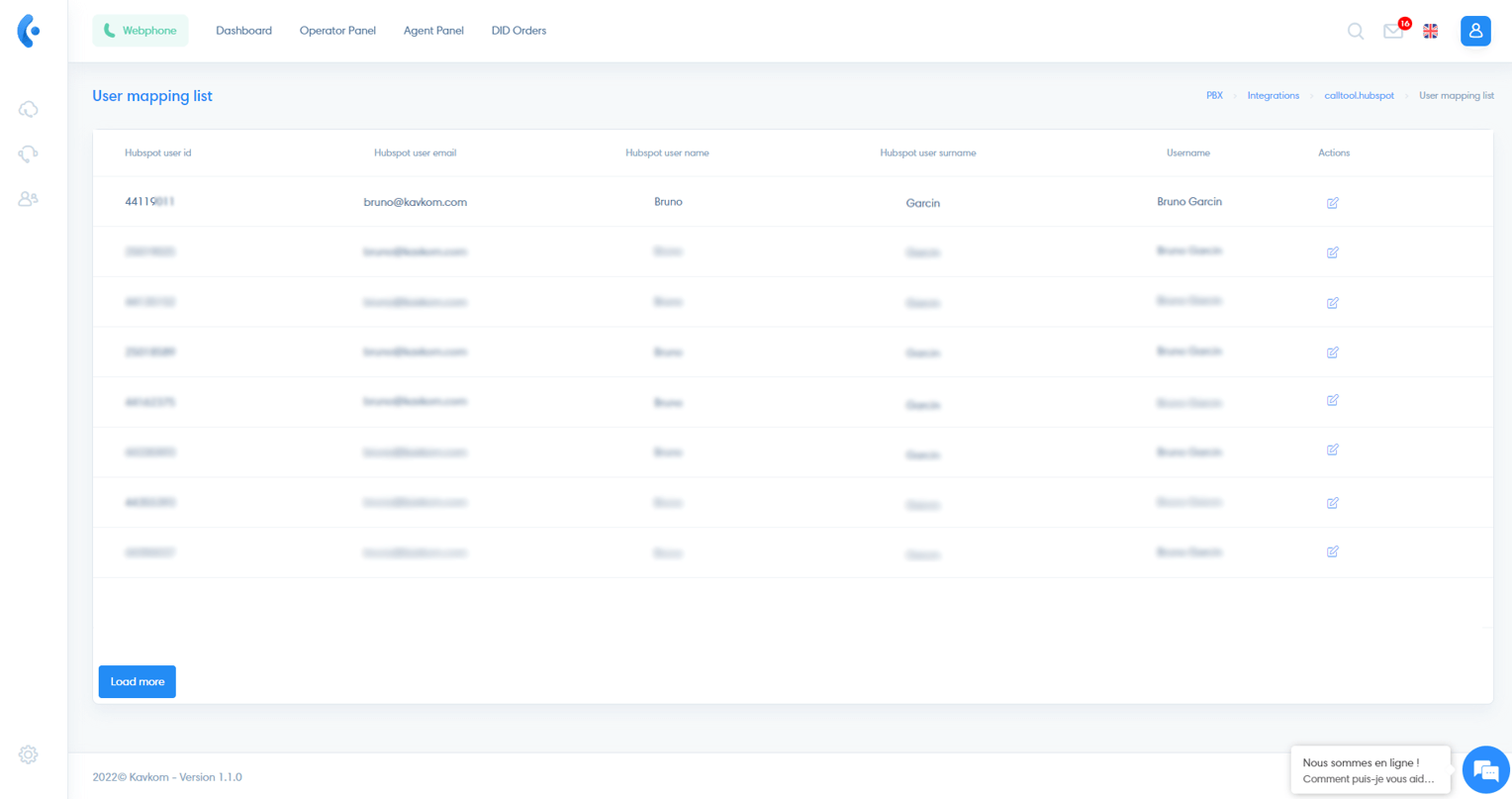
Task: Open DID Orders menu item
Action: point(519,31)
